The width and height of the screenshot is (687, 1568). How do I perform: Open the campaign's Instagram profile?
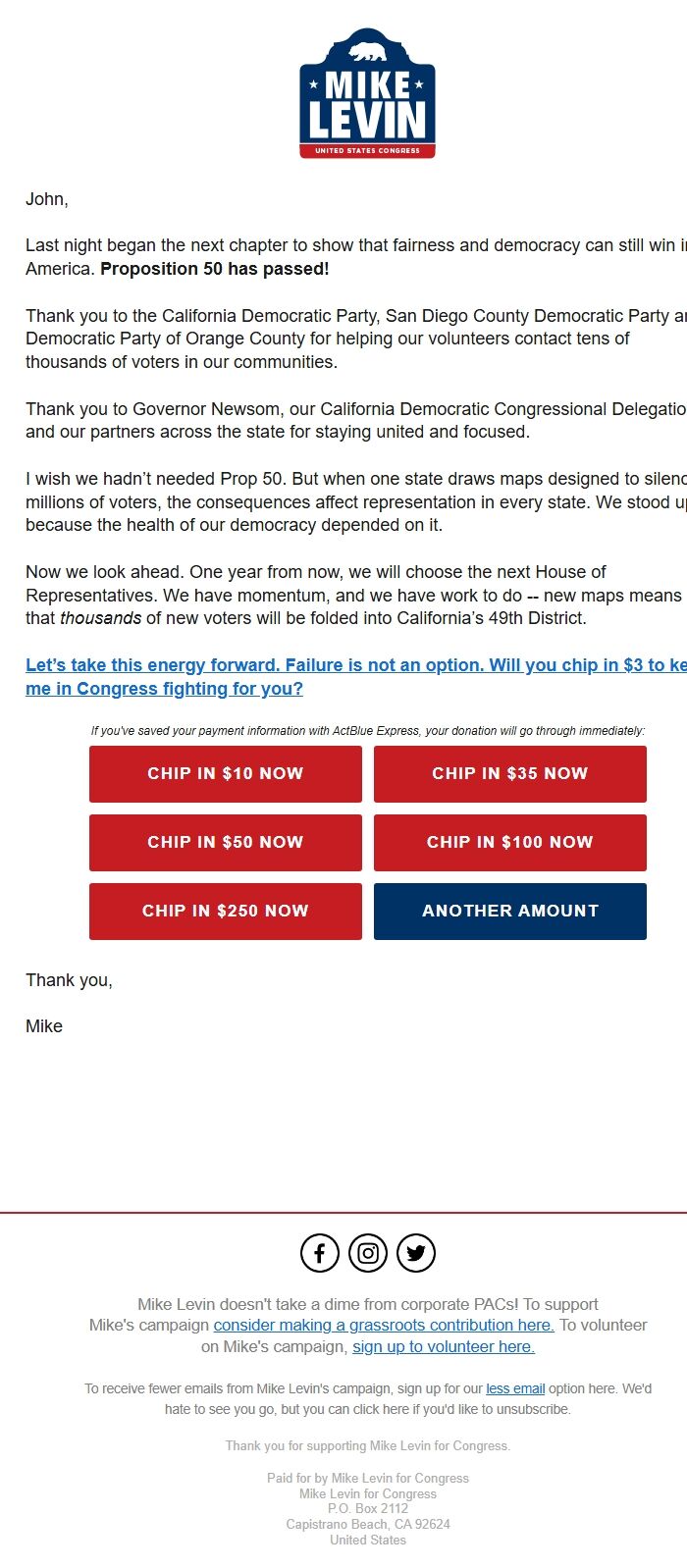367,1252
